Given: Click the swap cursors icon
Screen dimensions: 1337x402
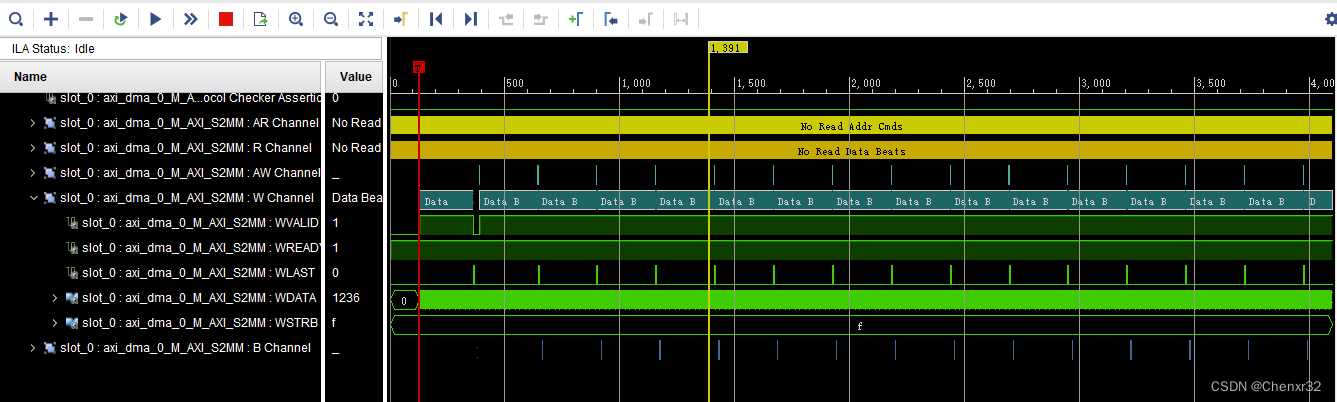Looking at the screenshot, I should pyautogui.click(x=680, y=18).
